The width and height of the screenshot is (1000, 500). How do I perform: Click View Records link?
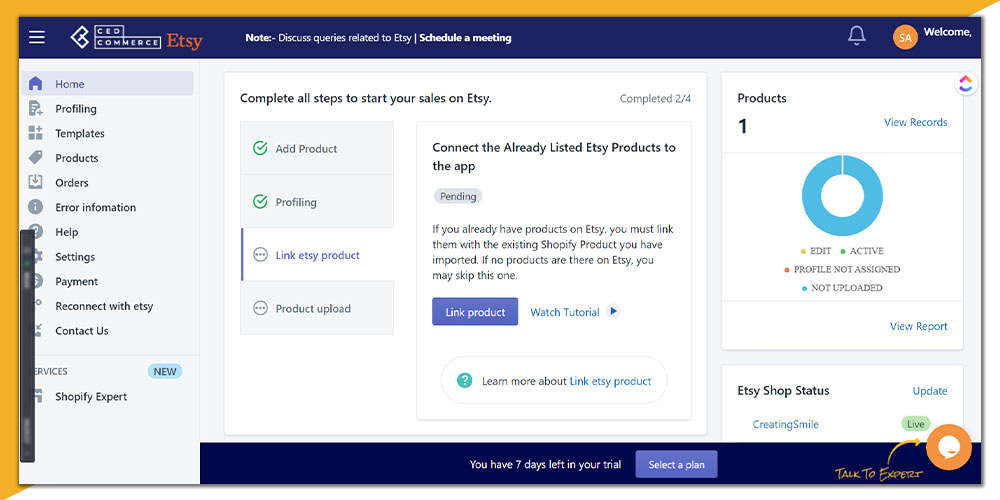[x=915, y=122]
